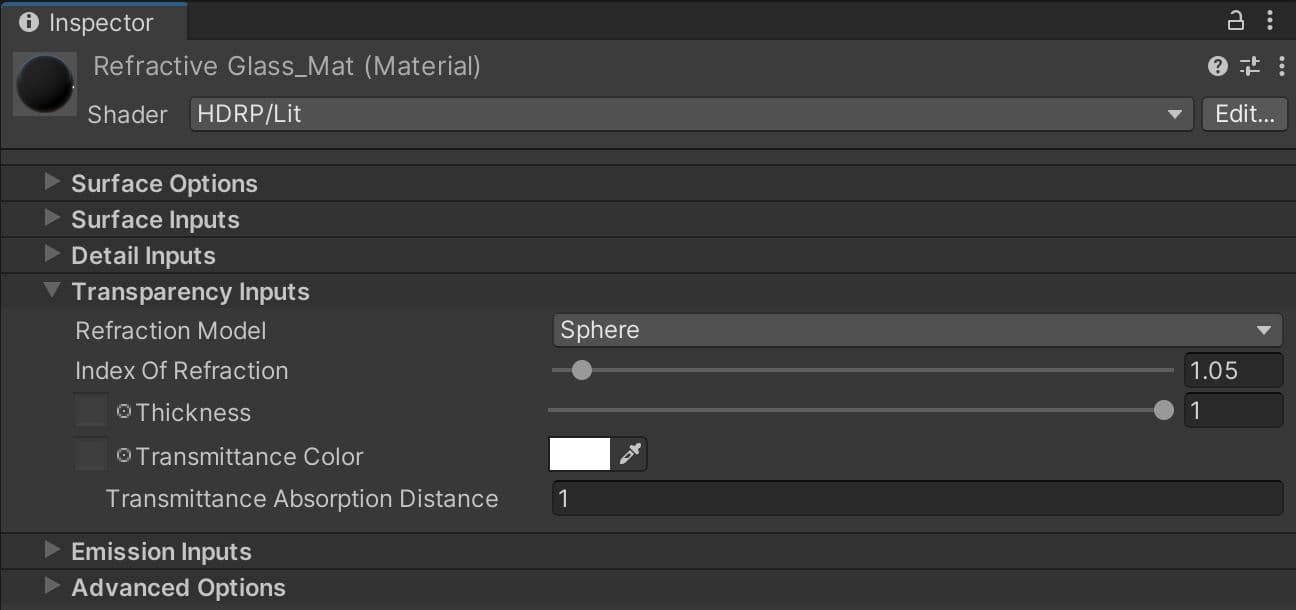
Task: Open the material presets icon
Action: [x=1248, y=66]
